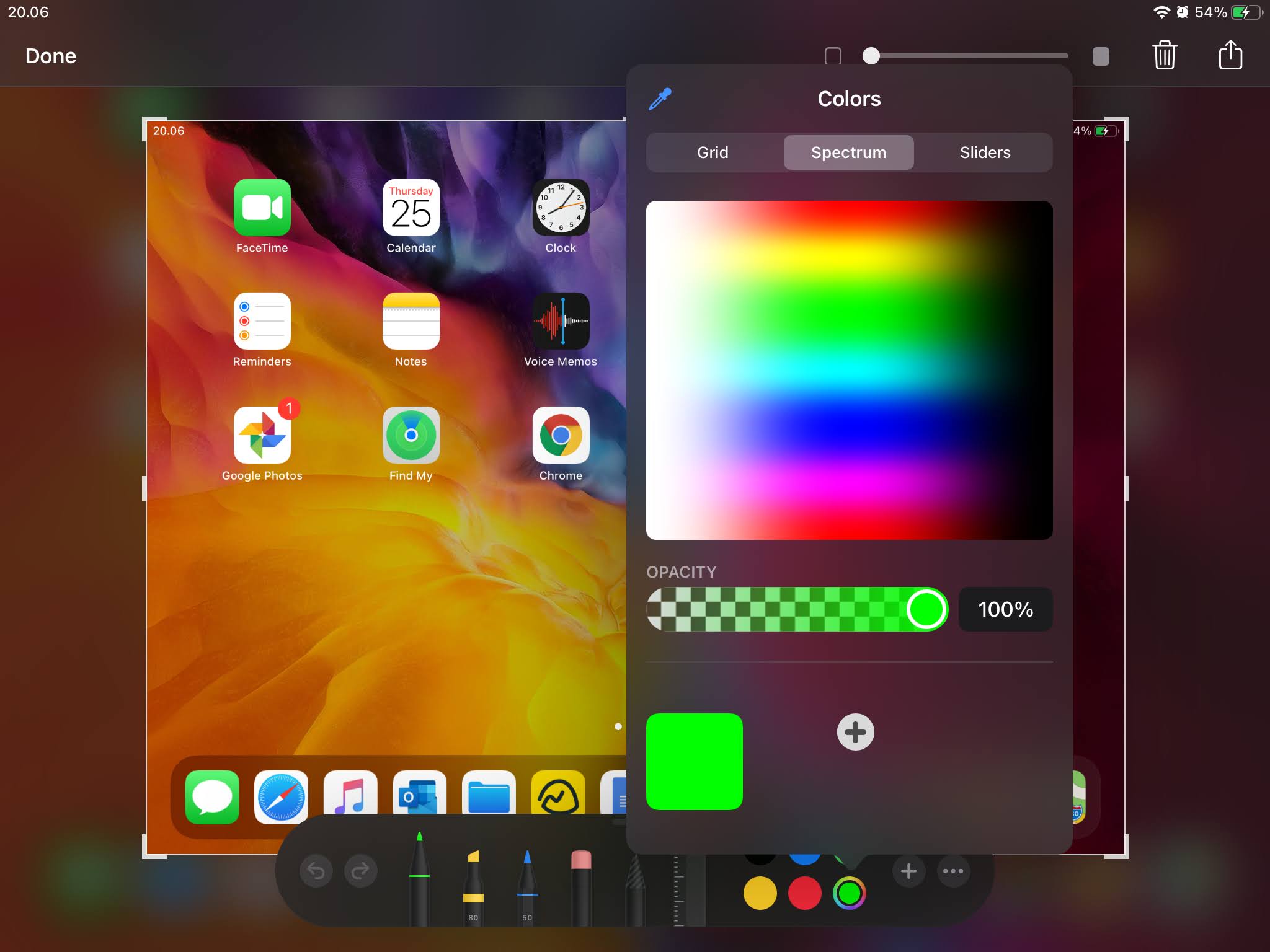Switch to the Sliders tab

[985, 152]
